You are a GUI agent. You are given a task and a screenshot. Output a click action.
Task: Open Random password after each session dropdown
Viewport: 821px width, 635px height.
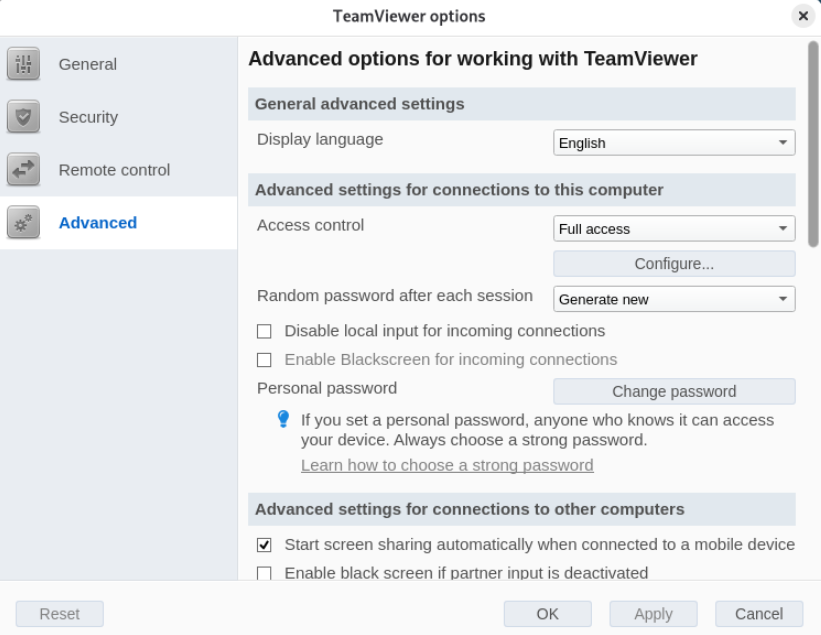pos(674,299)
